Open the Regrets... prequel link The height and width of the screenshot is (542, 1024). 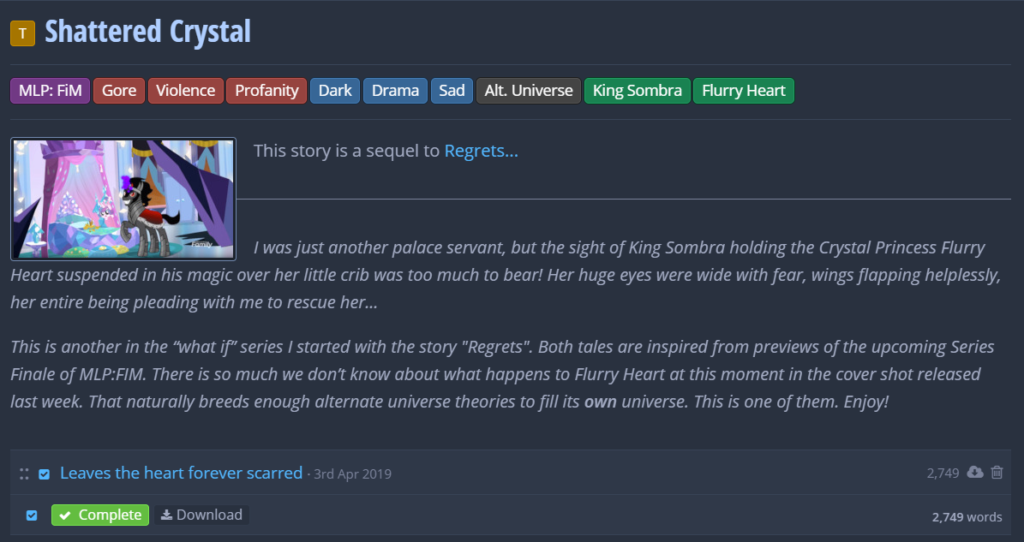(x=481, y=151)
